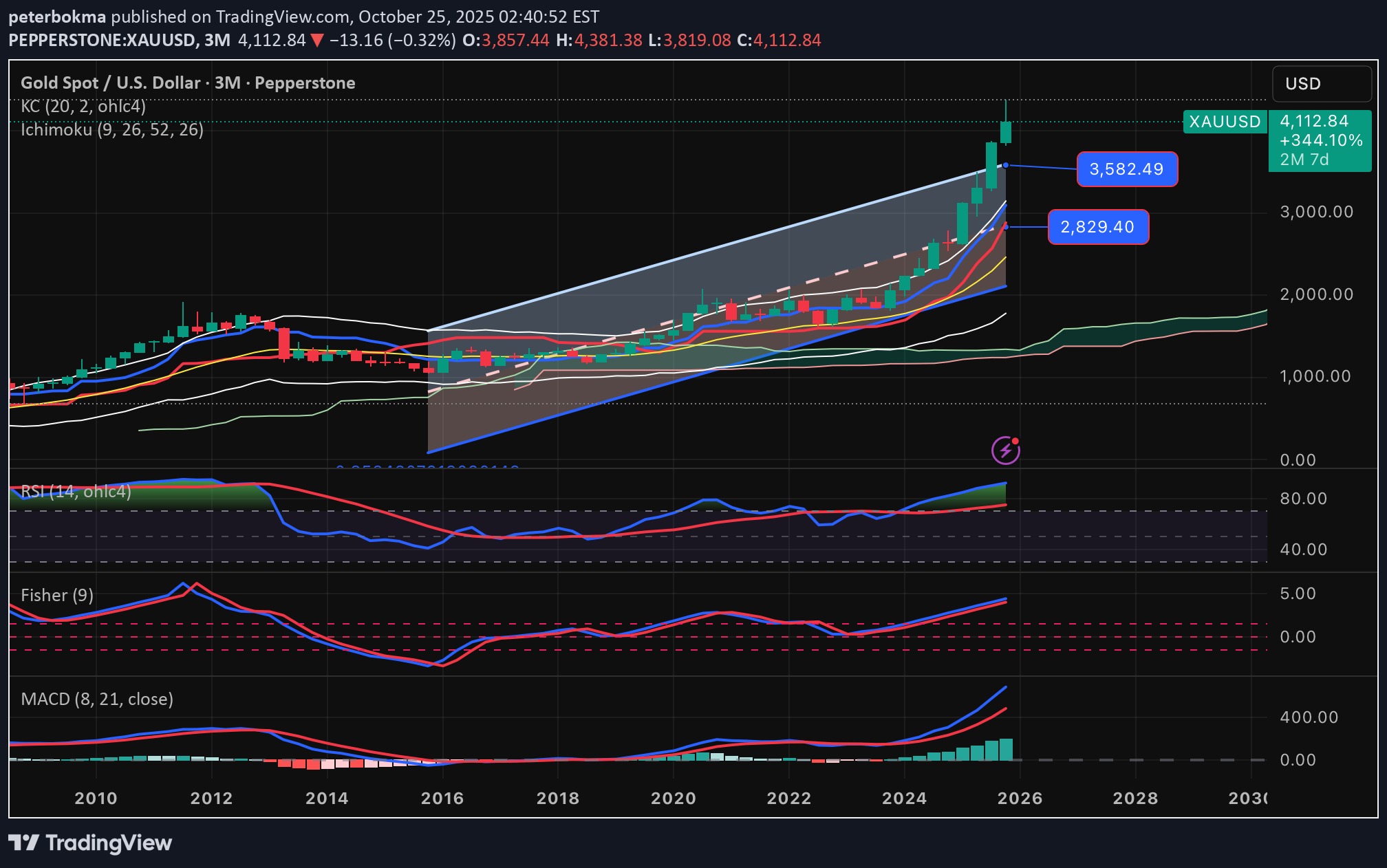This screenshot has height=868, width=1387.
Task: Click the 4,112.84 current price tag
Action: pyautogui.click(x=1314, y=121)
